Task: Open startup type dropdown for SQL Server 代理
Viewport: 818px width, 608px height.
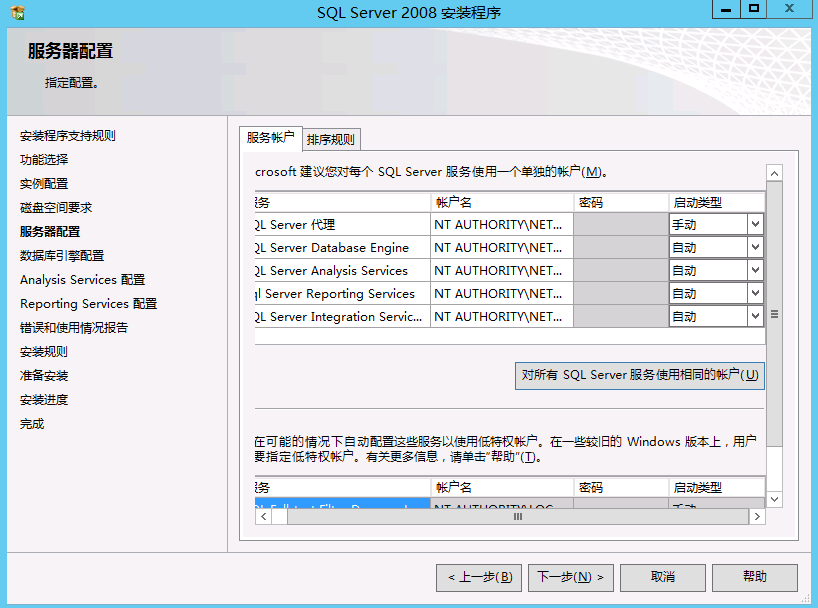Action: coord(755,224)
